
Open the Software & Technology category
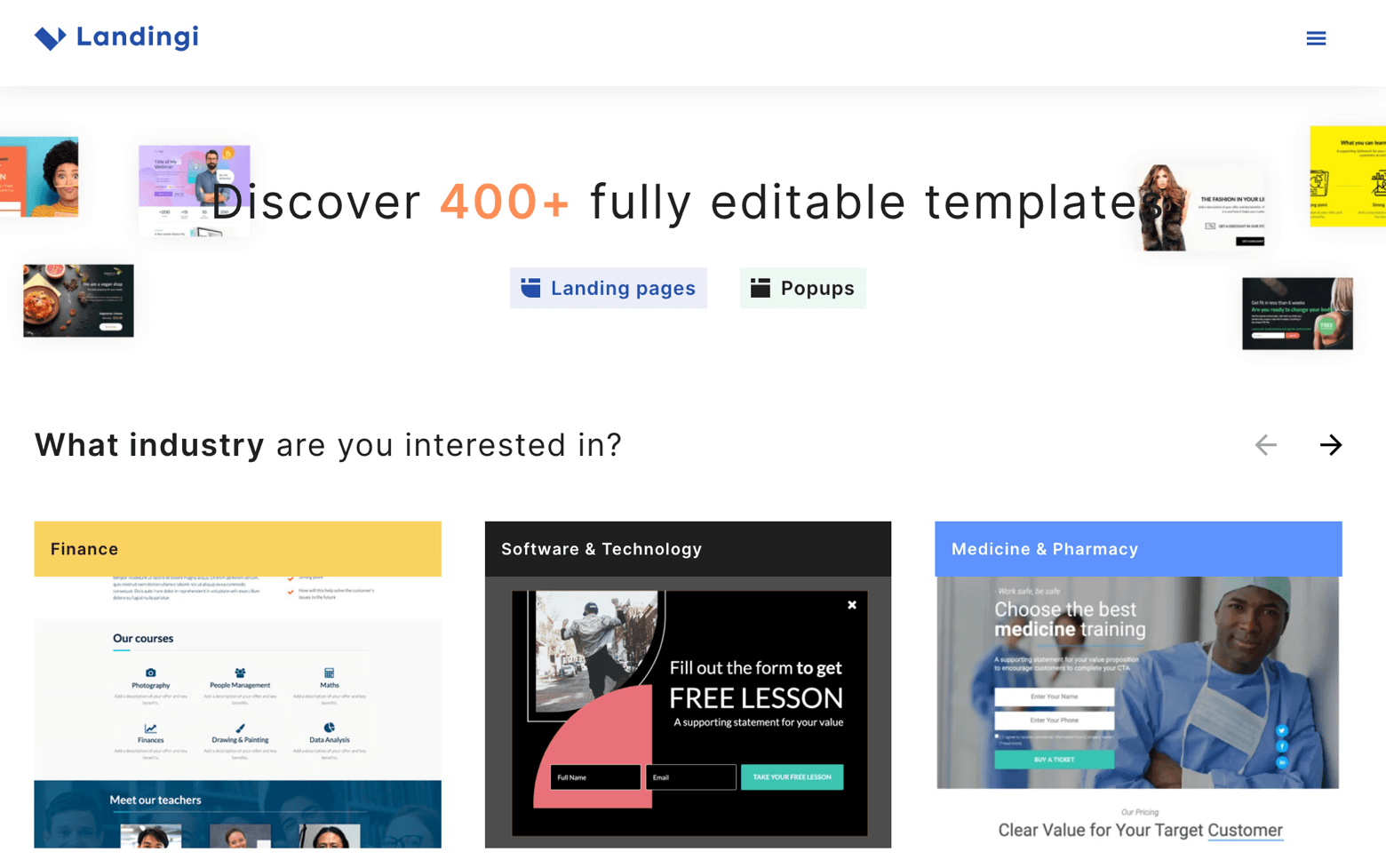[x=688, y=549]
